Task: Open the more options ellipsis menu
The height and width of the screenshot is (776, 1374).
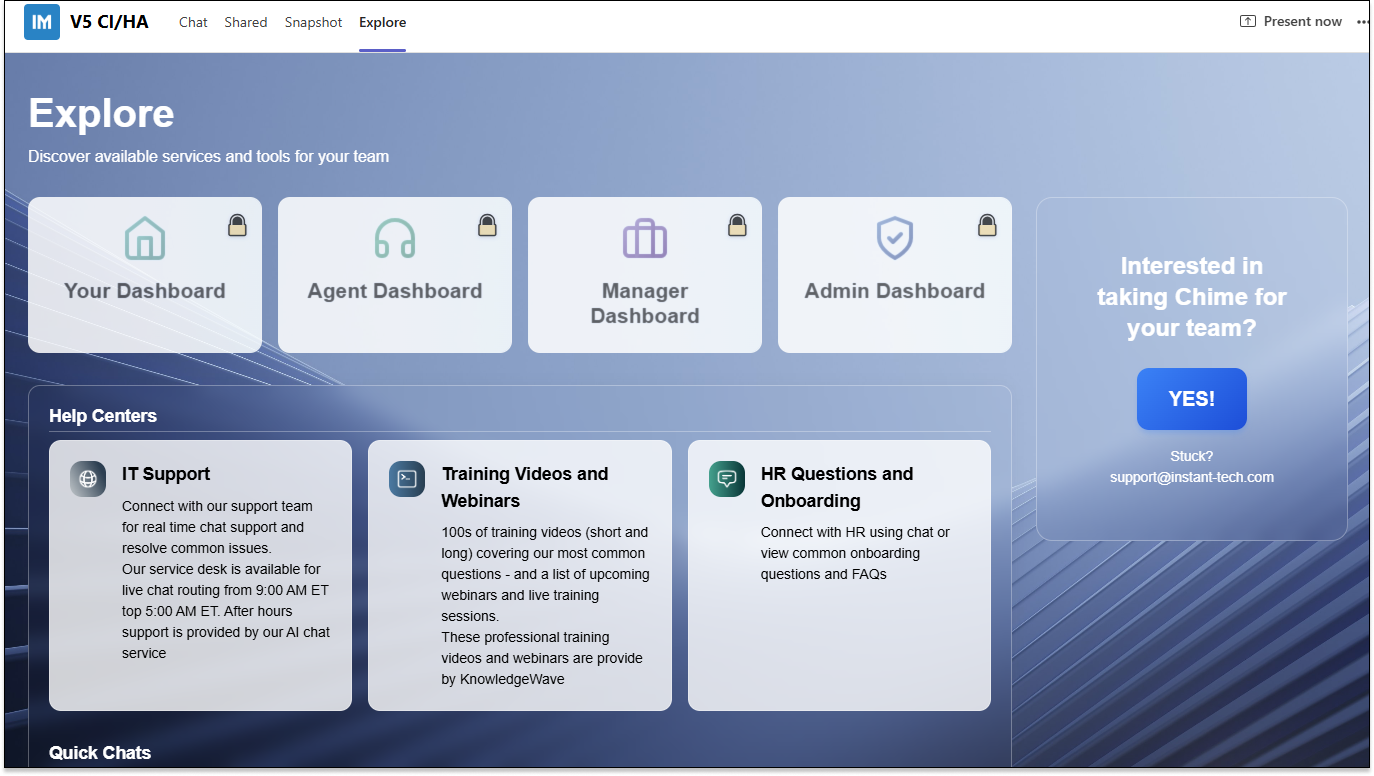Action: tap(1362, 22)
